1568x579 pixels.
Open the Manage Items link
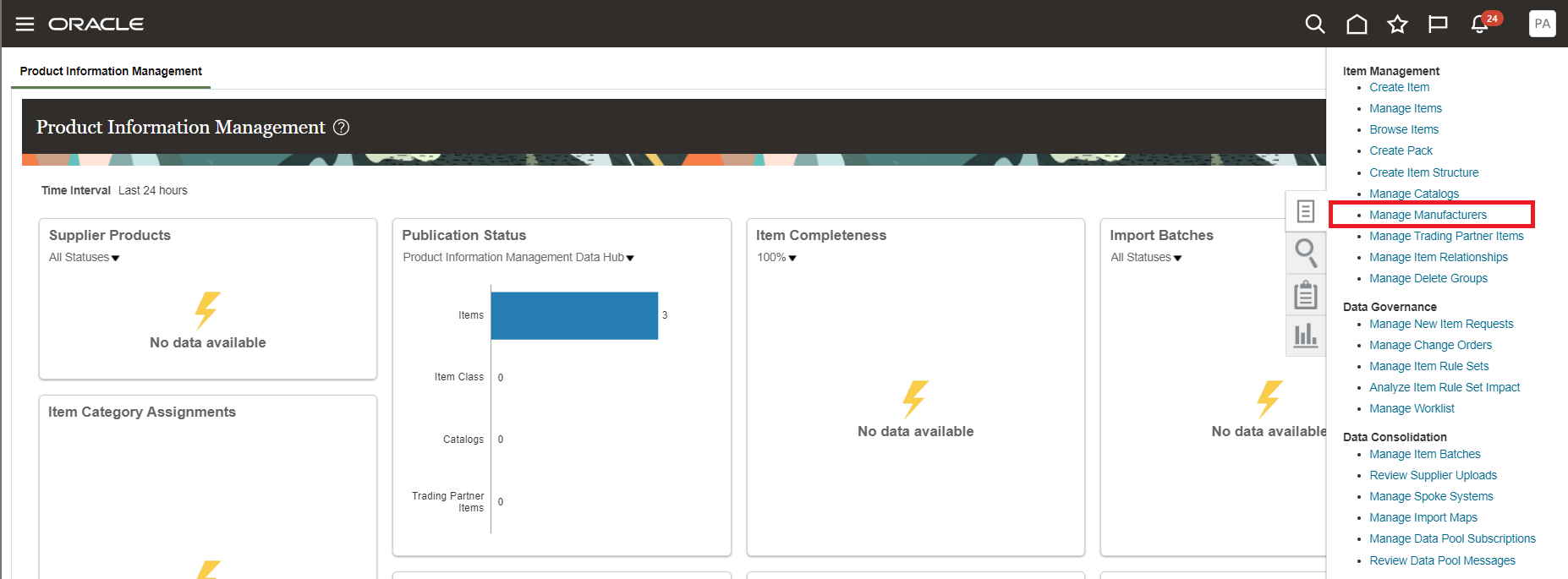(x=1406, y=108)
